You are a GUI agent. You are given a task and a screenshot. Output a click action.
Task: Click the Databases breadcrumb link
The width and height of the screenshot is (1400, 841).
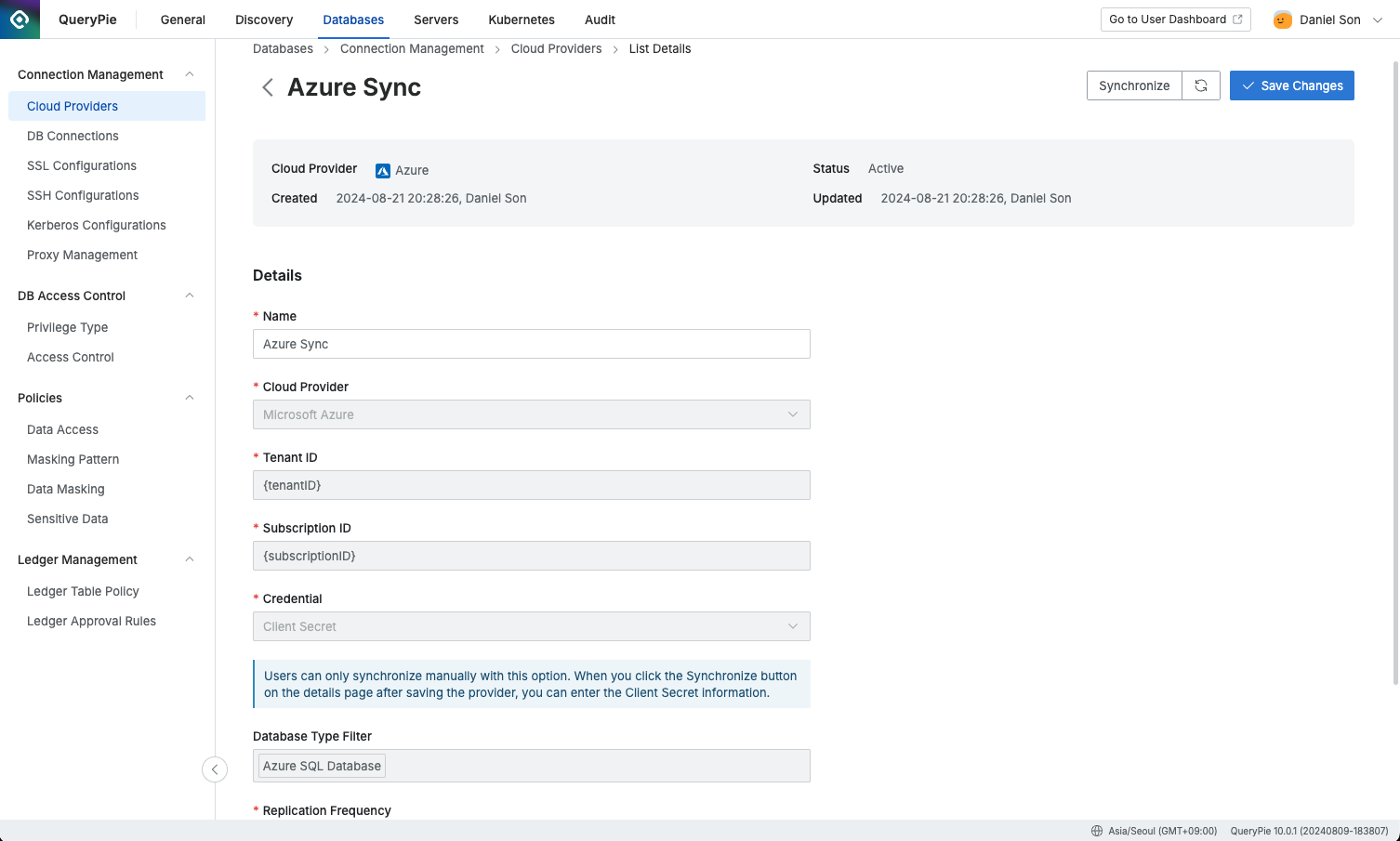point(283,48)
